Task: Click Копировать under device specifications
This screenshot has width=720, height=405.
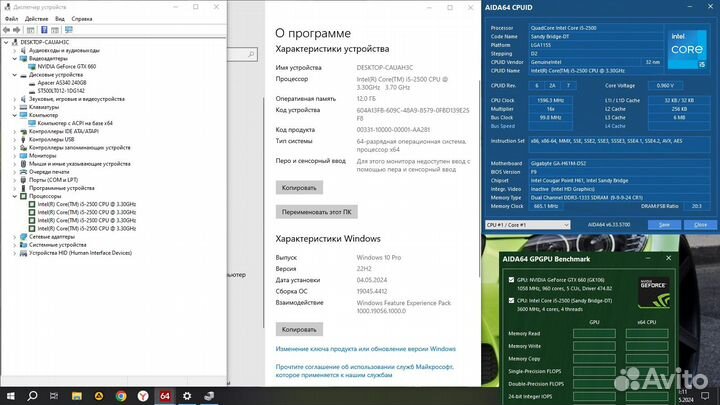Action: pyautogui.click(x=299, y=188)
